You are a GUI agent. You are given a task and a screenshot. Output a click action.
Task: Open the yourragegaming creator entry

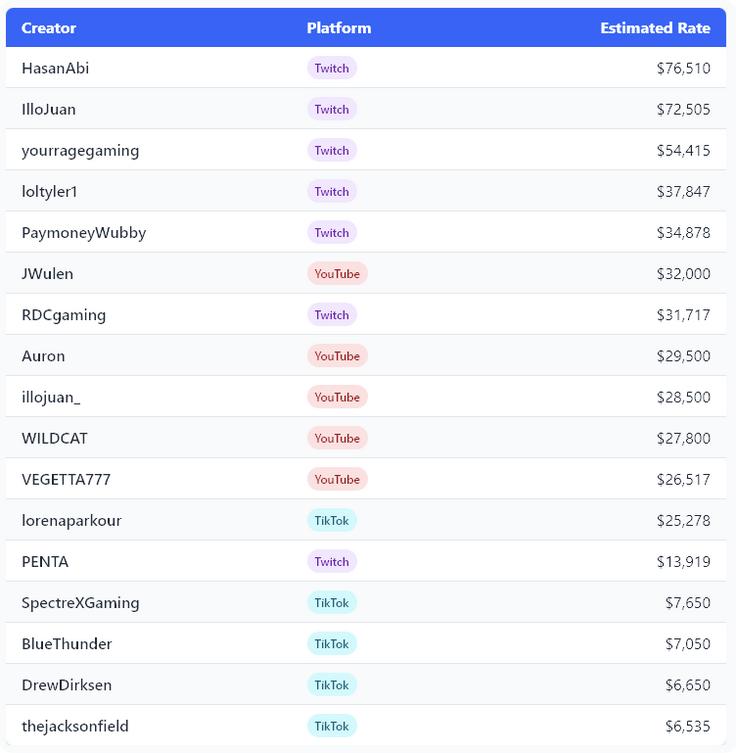(x=80, y=151)
